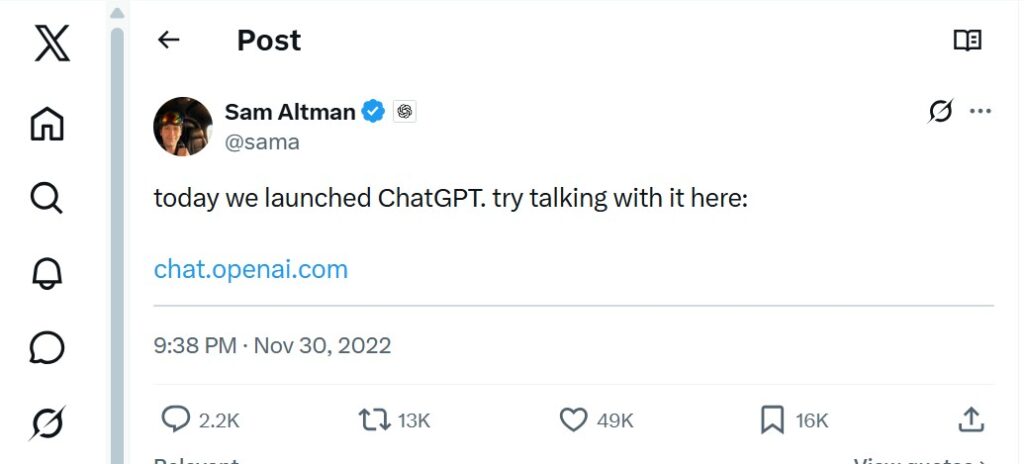This screenshot has width=1024, height=464.
Task: Share the post via share icon
Action: coord(971,420)
